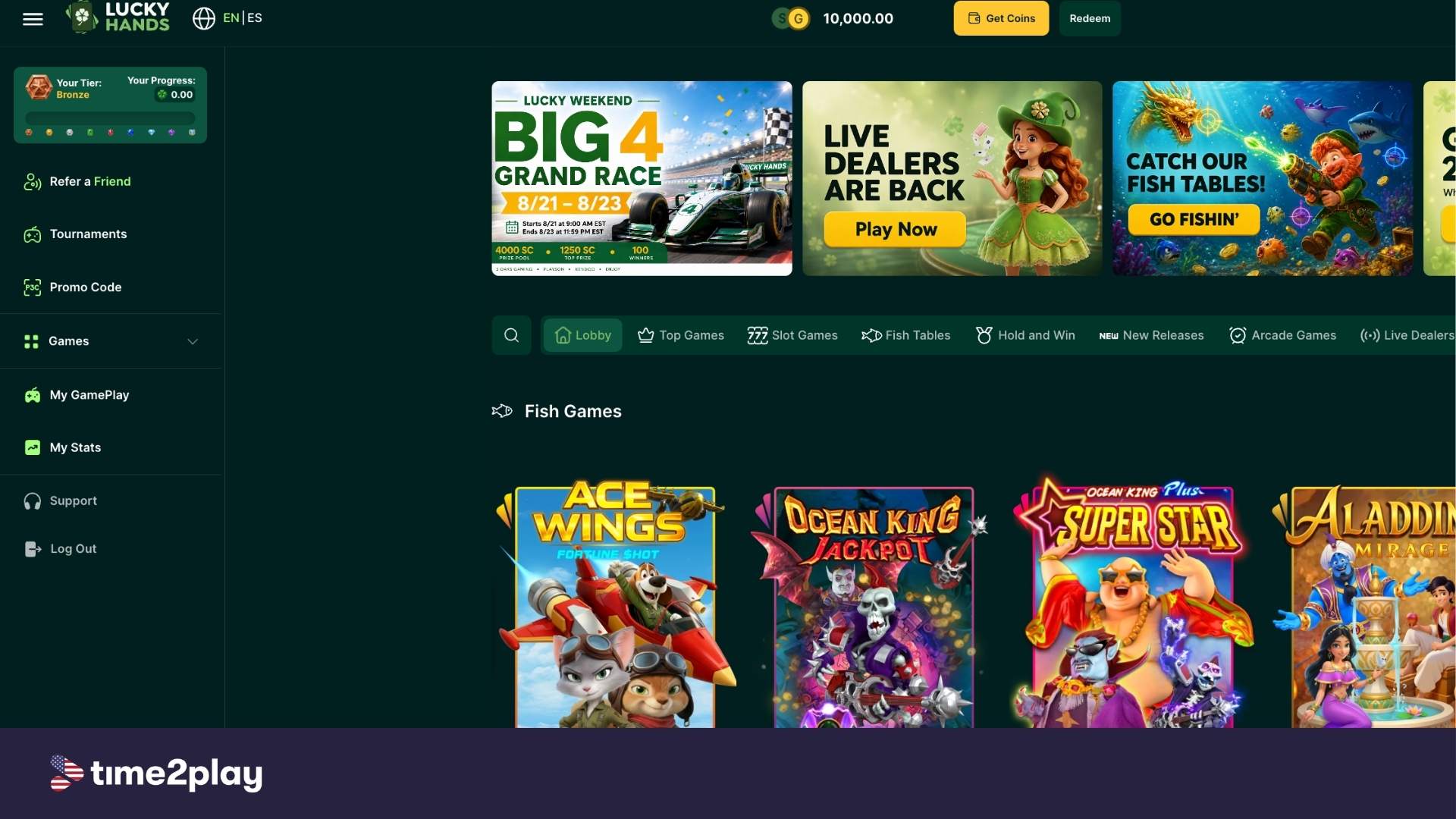Image resolution: width=1456 pixels, height=819 pixels.
Task: Open My Stats page
Action: tap(75, 448)
